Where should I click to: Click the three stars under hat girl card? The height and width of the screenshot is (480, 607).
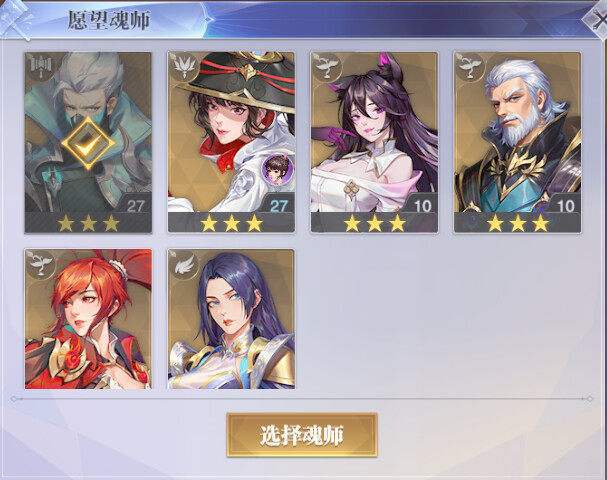tap(231, 223)
